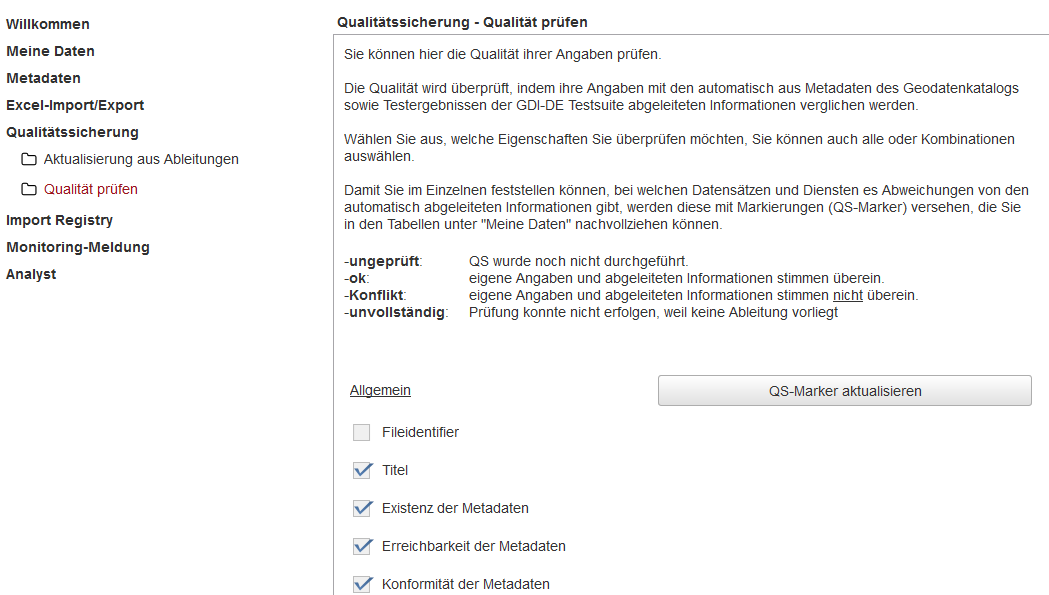This screenshot has width=1049, height=595.
Task: Uncheck the Titel checkbox
Action: click(362, 471)
